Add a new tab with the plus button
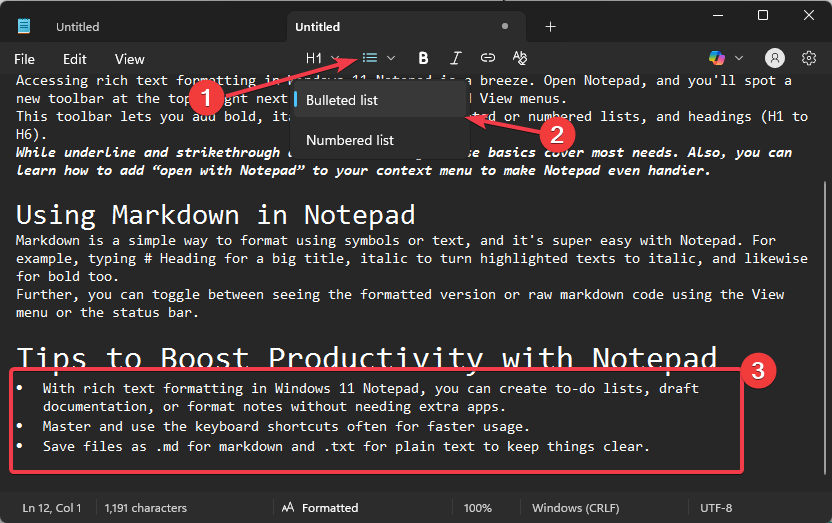This screenshot has height=523, width=832. tap(550, 27)
